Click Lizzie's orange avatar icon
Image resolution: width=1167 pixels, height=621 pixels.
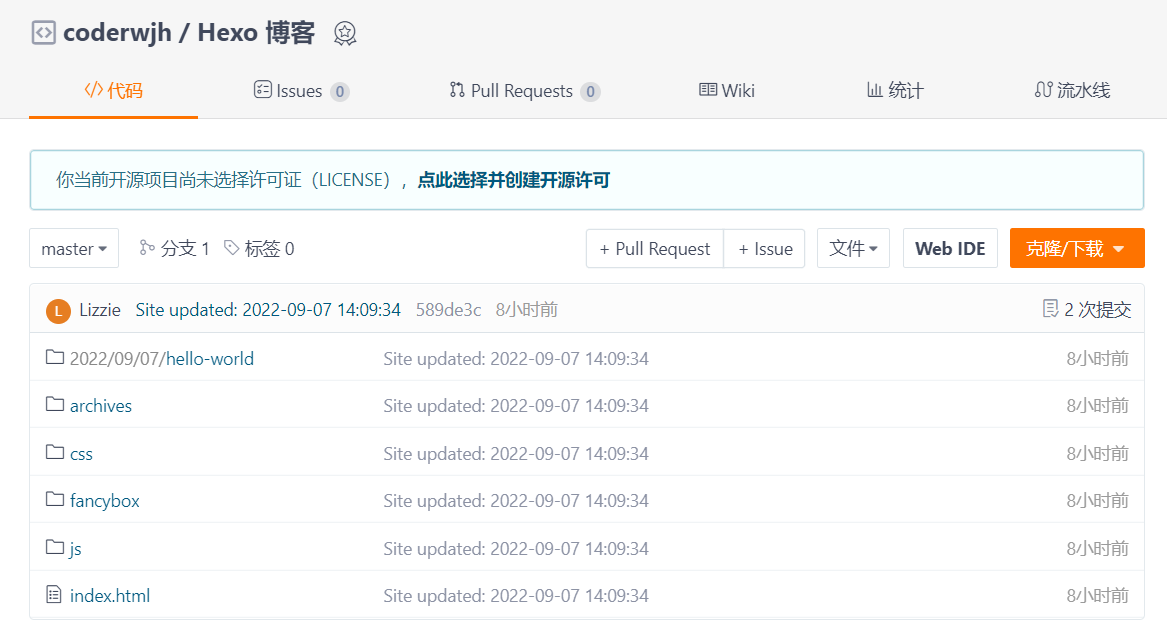click(58, 311)
